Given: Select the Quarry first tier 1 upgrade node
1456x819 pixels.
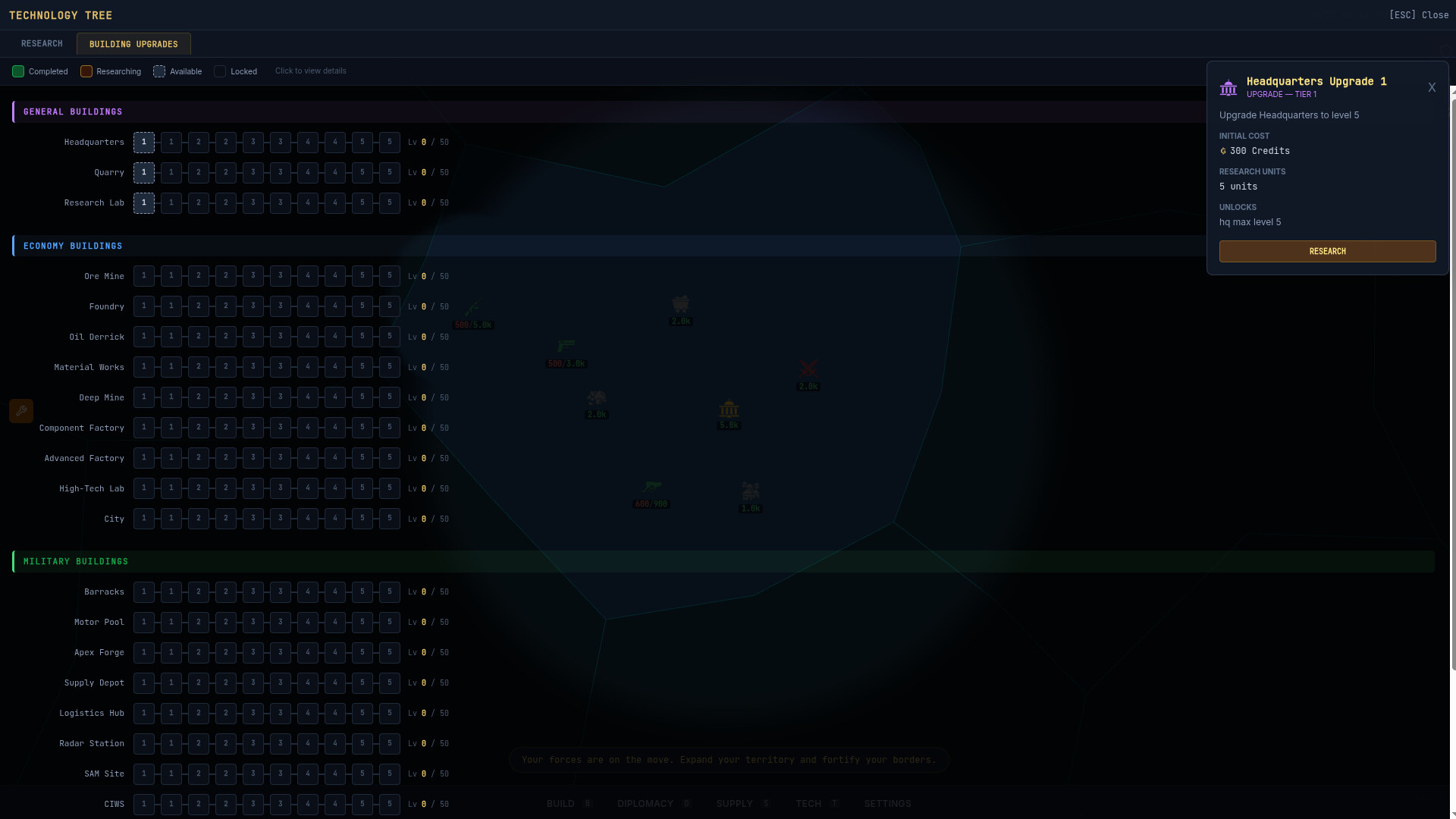Looking at the screenshot, I should coord(144,173).
